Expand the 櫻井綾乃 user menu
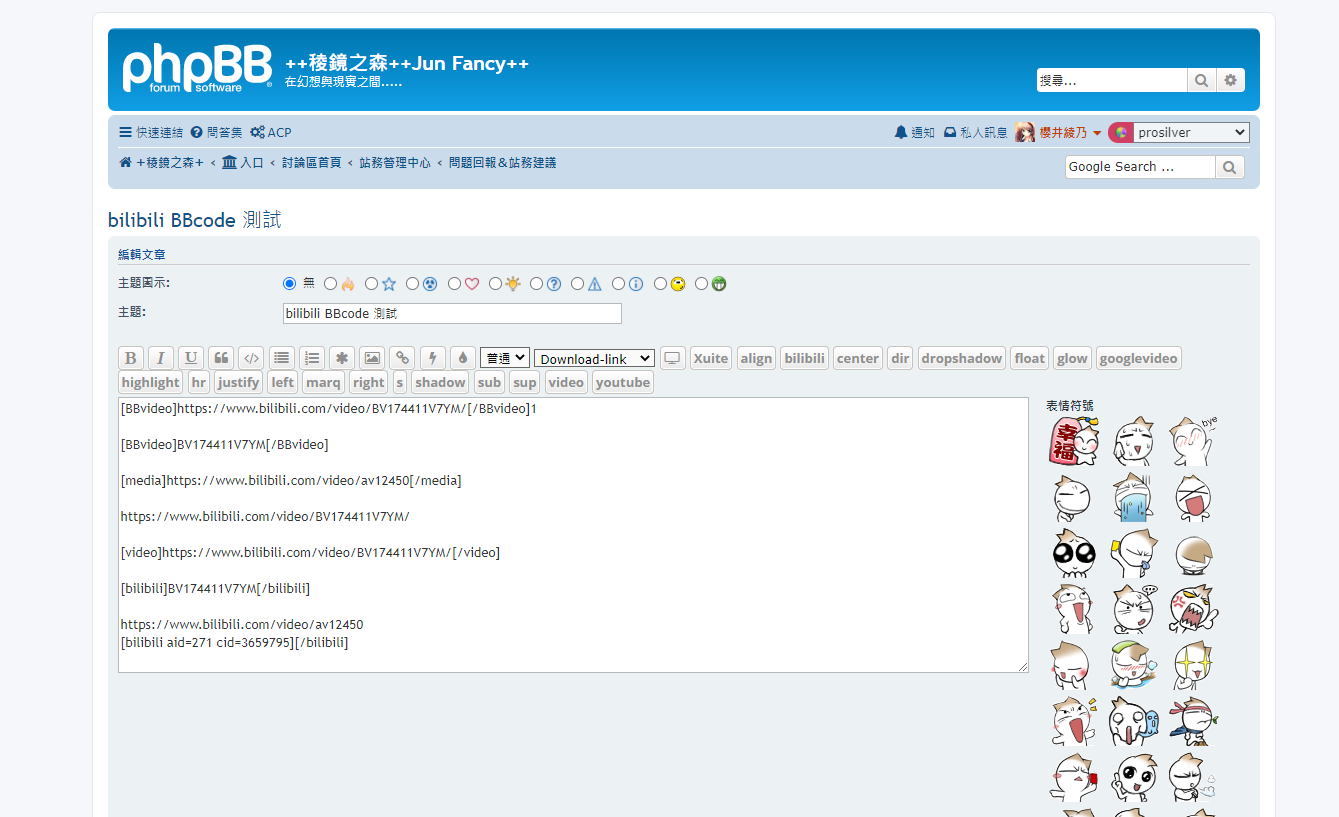1339x817 pixels. coord(1058,133)
